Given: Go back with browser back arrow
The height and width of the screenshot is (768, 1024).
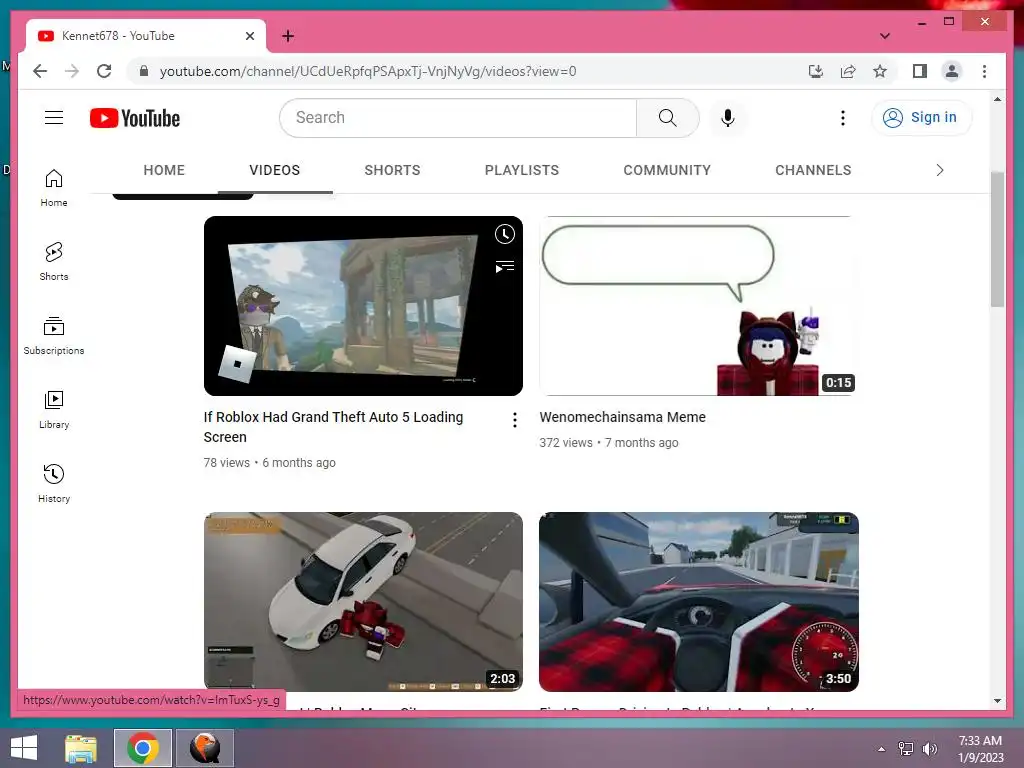Looking at the screenshot, I should tap(40, 71).
